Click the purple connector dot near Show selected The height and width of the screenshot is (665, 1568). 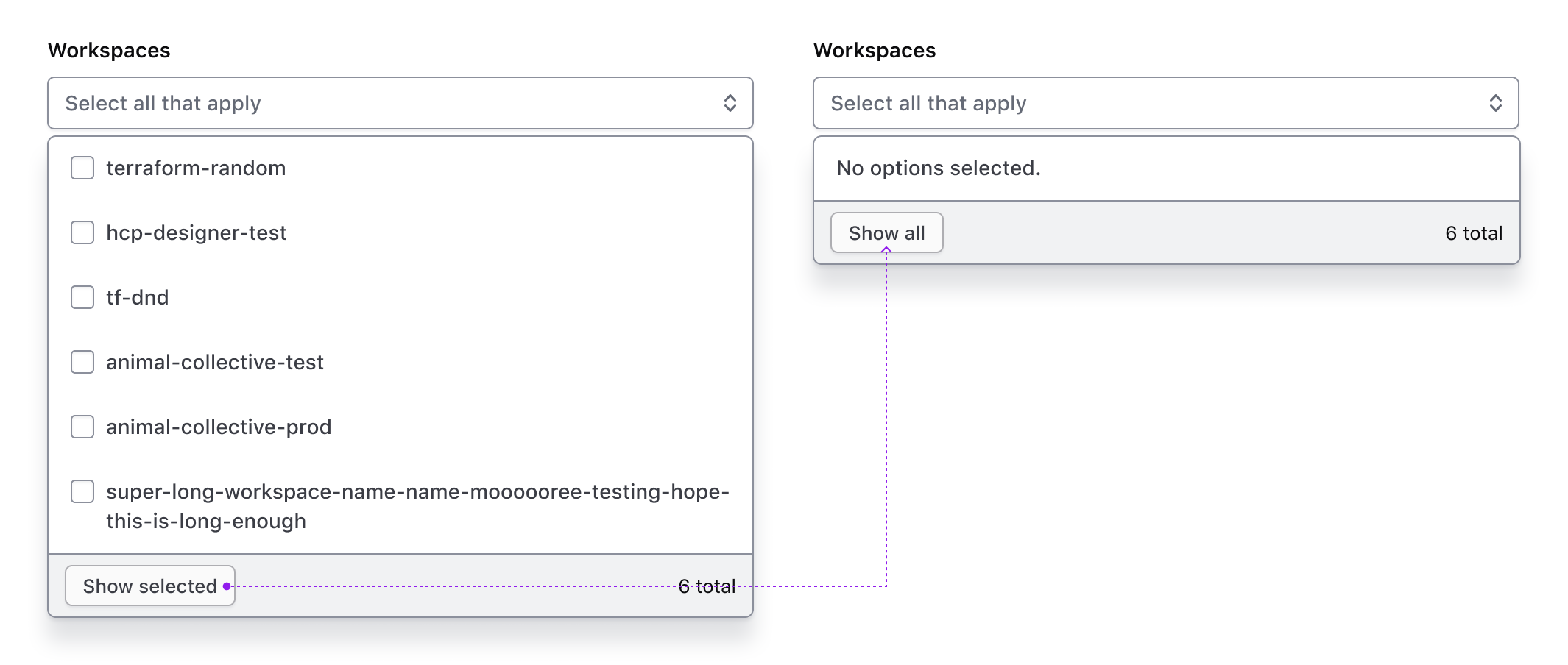tap(228, 586)
